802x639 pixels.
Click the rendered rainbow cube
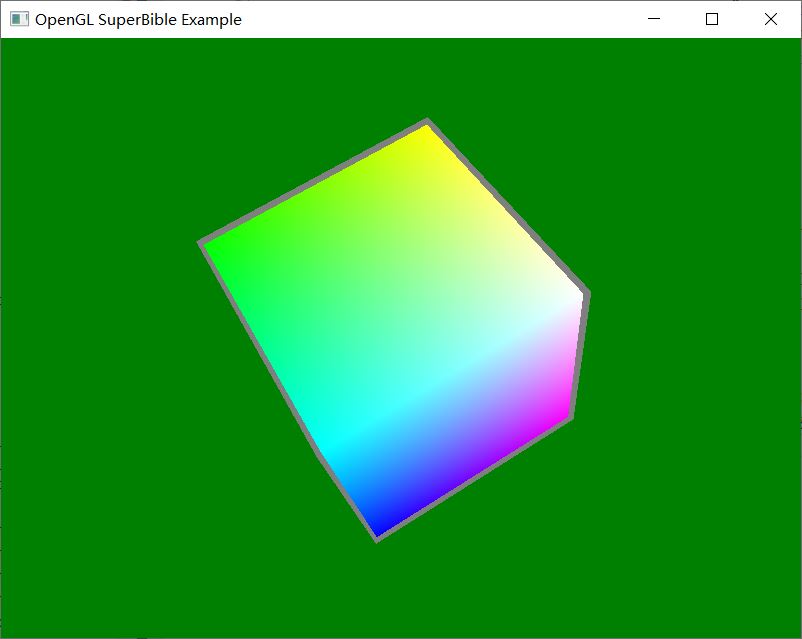[394, 330]
